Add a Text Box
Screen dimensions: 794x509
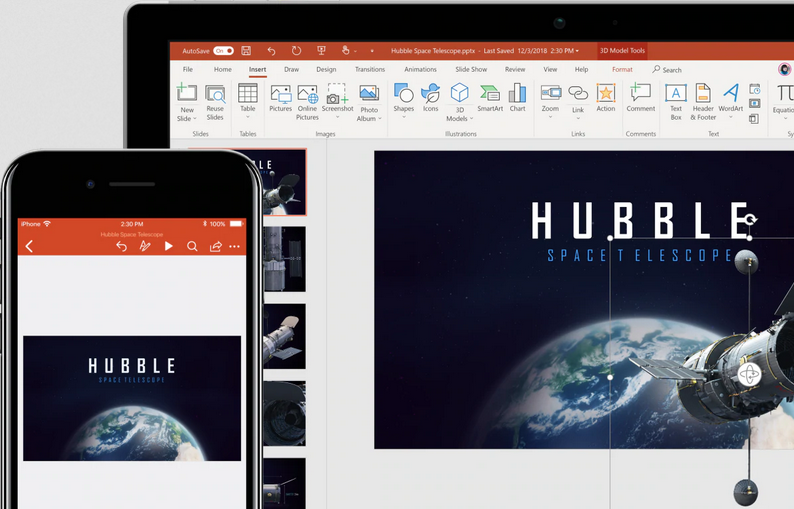click(676, 99)
